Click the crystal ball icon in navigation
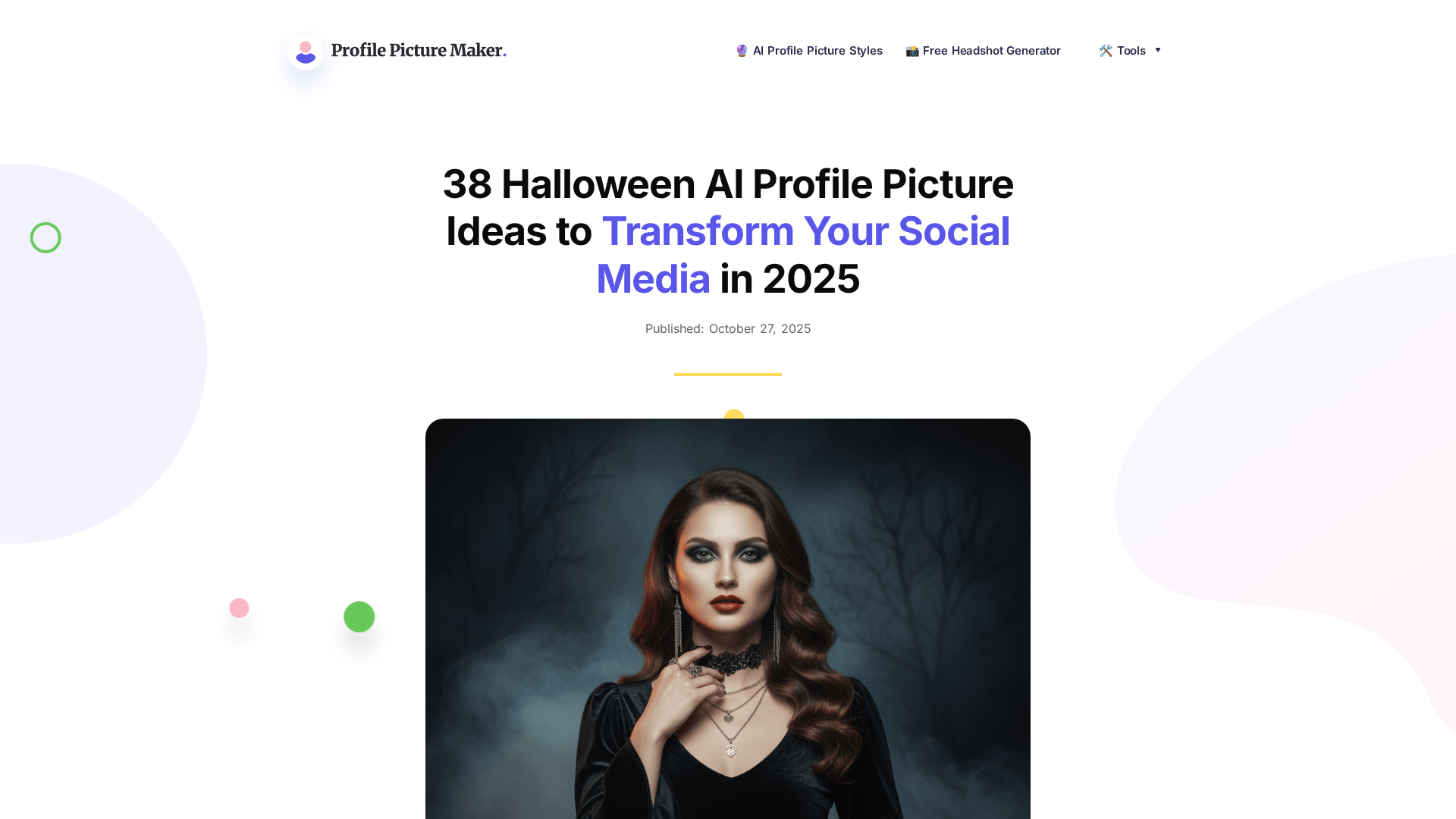The width and height of the screenshot is (1456, 819). coord(742,51)
